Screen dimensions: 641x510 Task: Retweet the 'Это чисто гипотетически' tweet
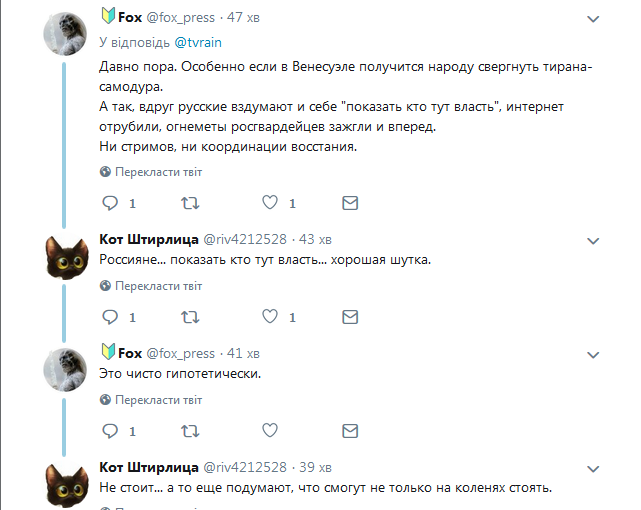(x=188, y=431)
